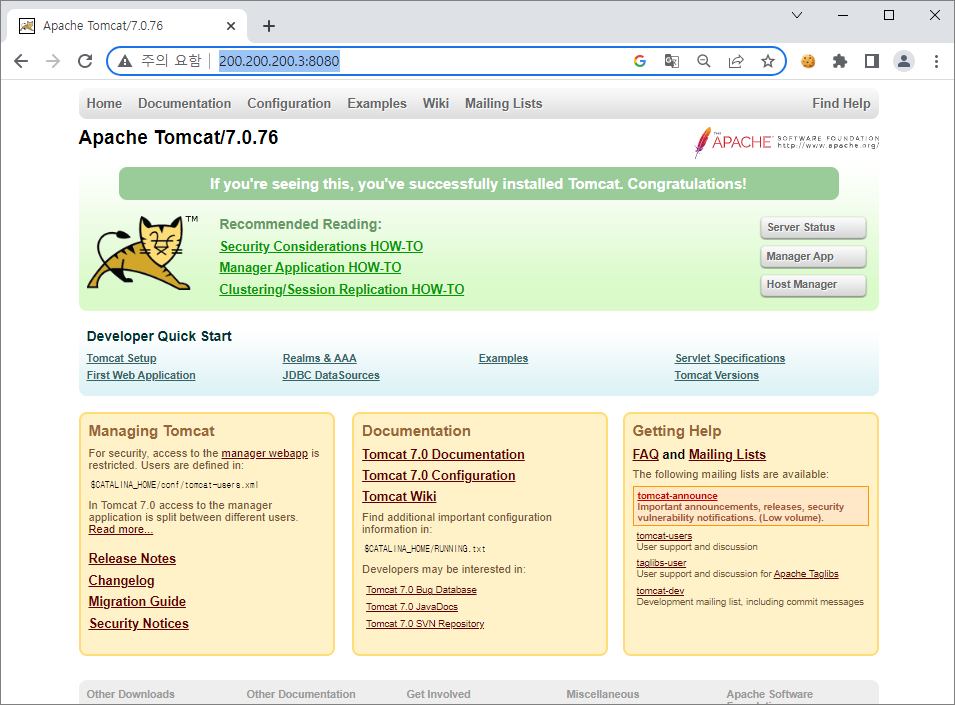
Task: Open Manager Application HOW-TO link
Action: (x=310, y=268)
